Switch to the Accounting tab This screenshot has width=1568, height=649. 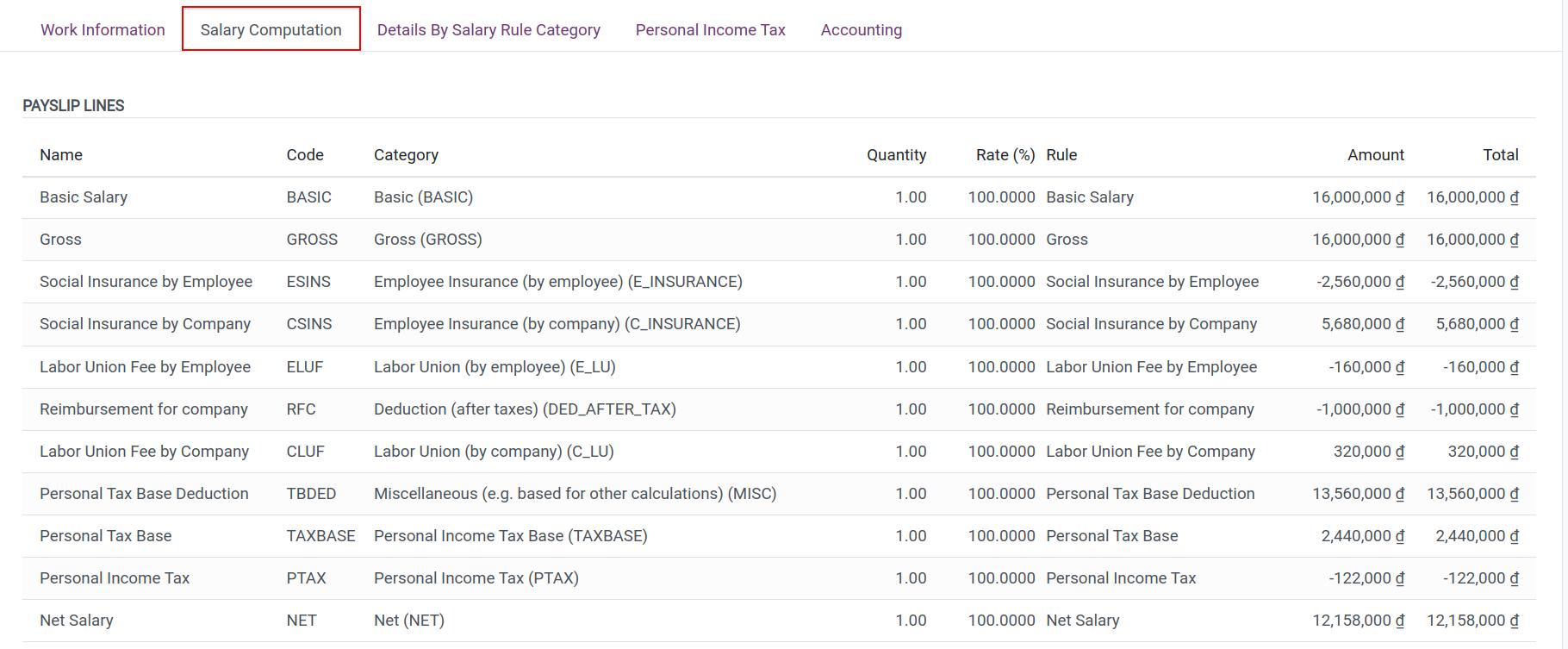point(862,29)
